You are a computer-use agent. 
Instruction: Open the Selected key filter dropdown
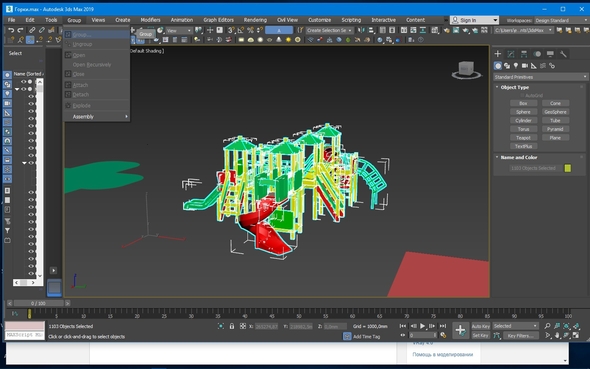tap(515, 326)
